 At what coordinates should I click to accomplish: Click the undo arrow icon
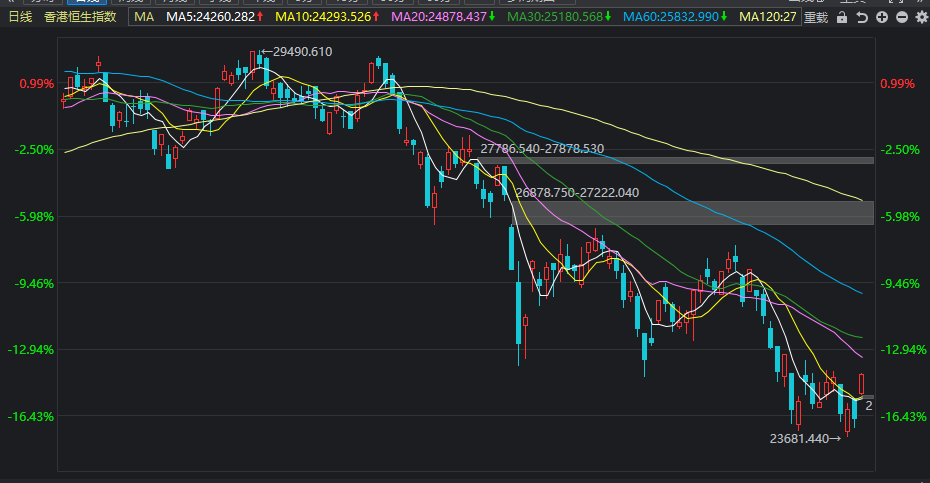[x=861, y=17]
